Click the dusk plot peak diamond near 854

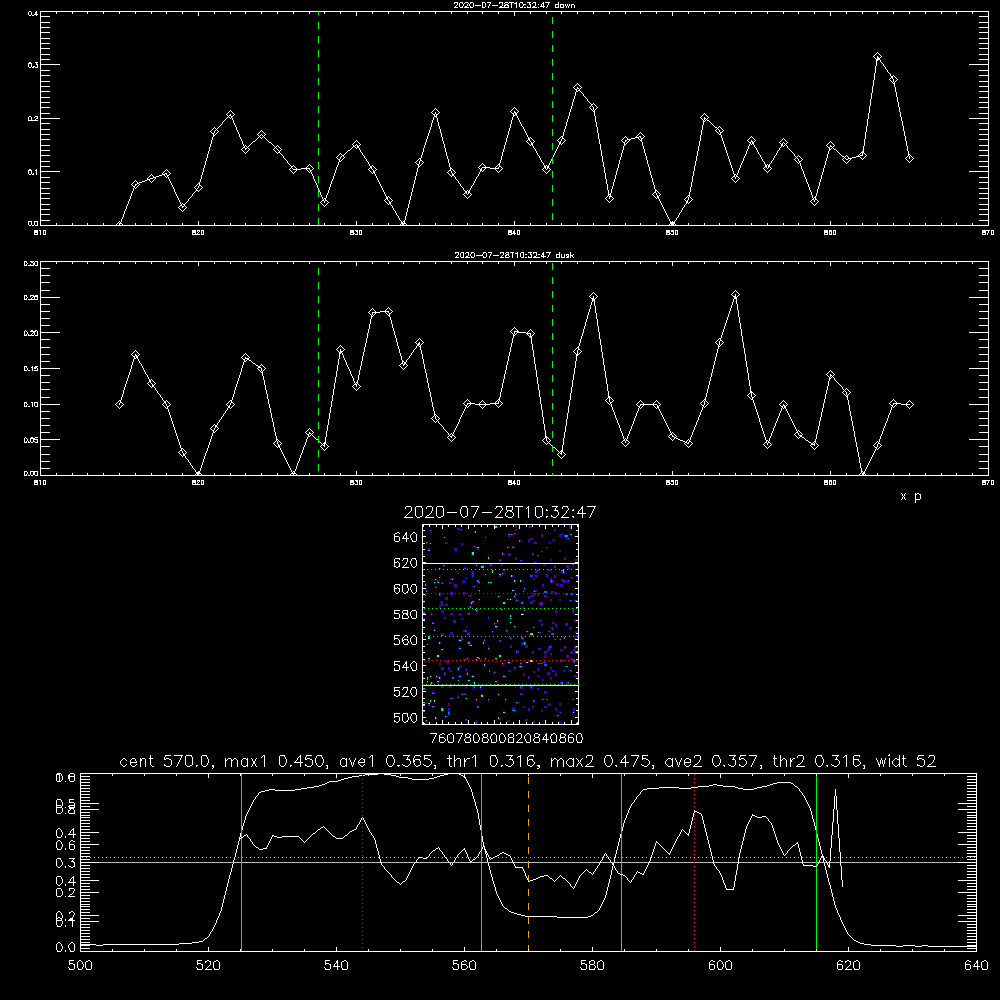tap(735, 295)
